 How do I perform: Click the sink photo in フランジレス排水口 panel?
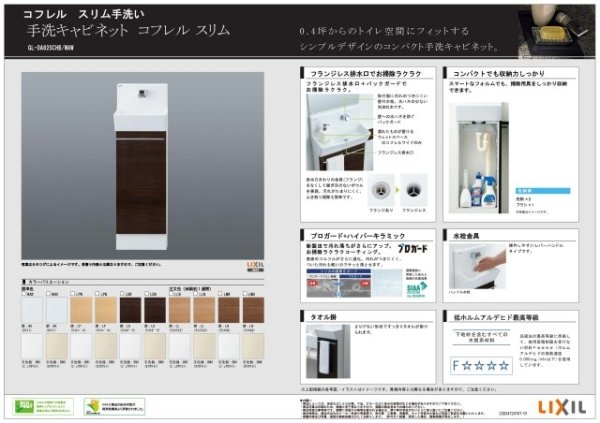(339, 132)
